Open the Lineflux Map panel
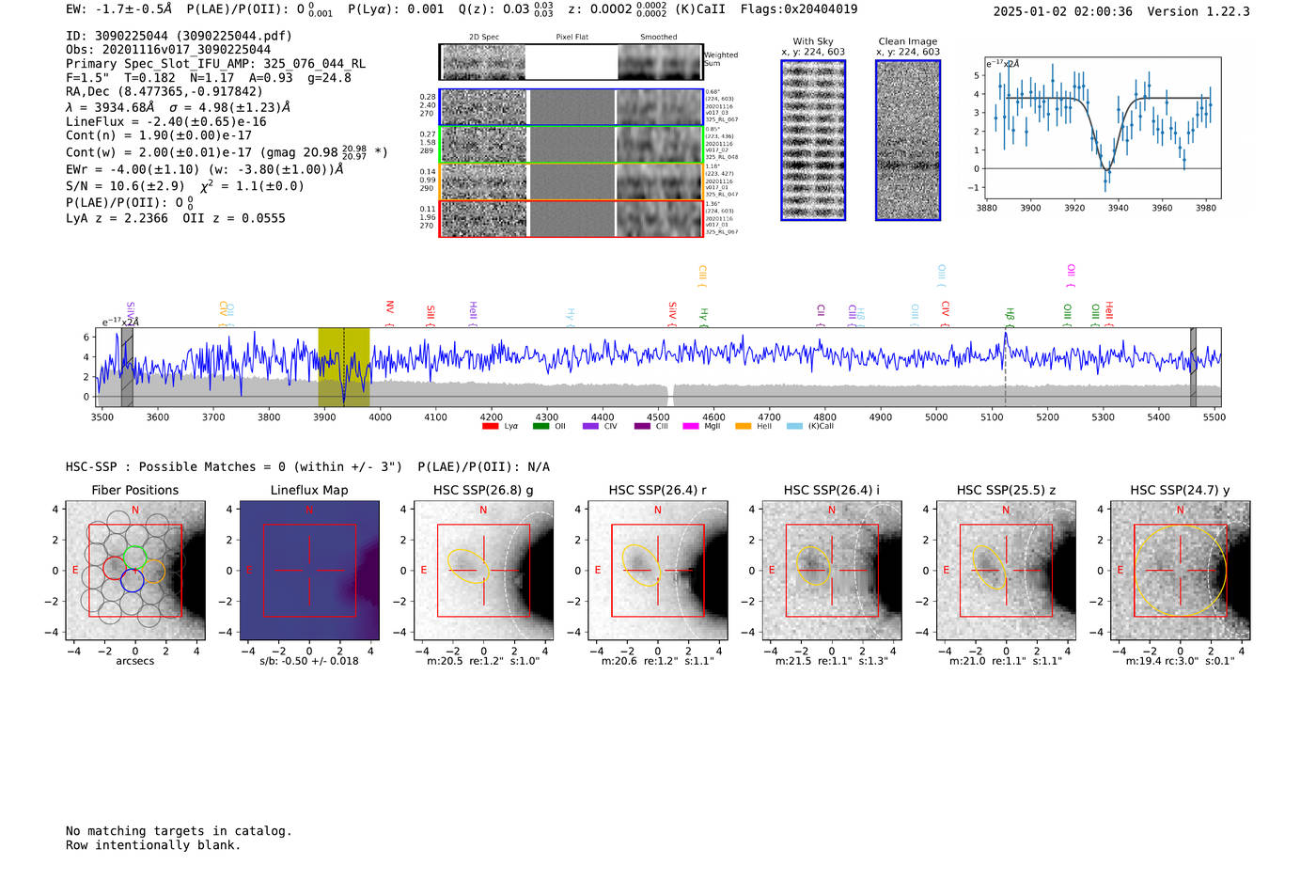1316x896 pixels. (309, 571)
